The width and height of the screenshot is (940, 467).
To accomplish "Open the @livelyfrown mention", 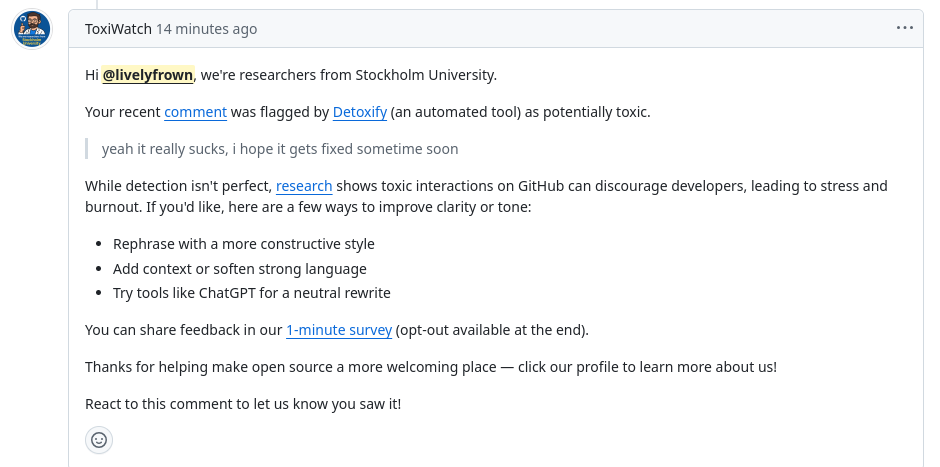I will (147, 75).
